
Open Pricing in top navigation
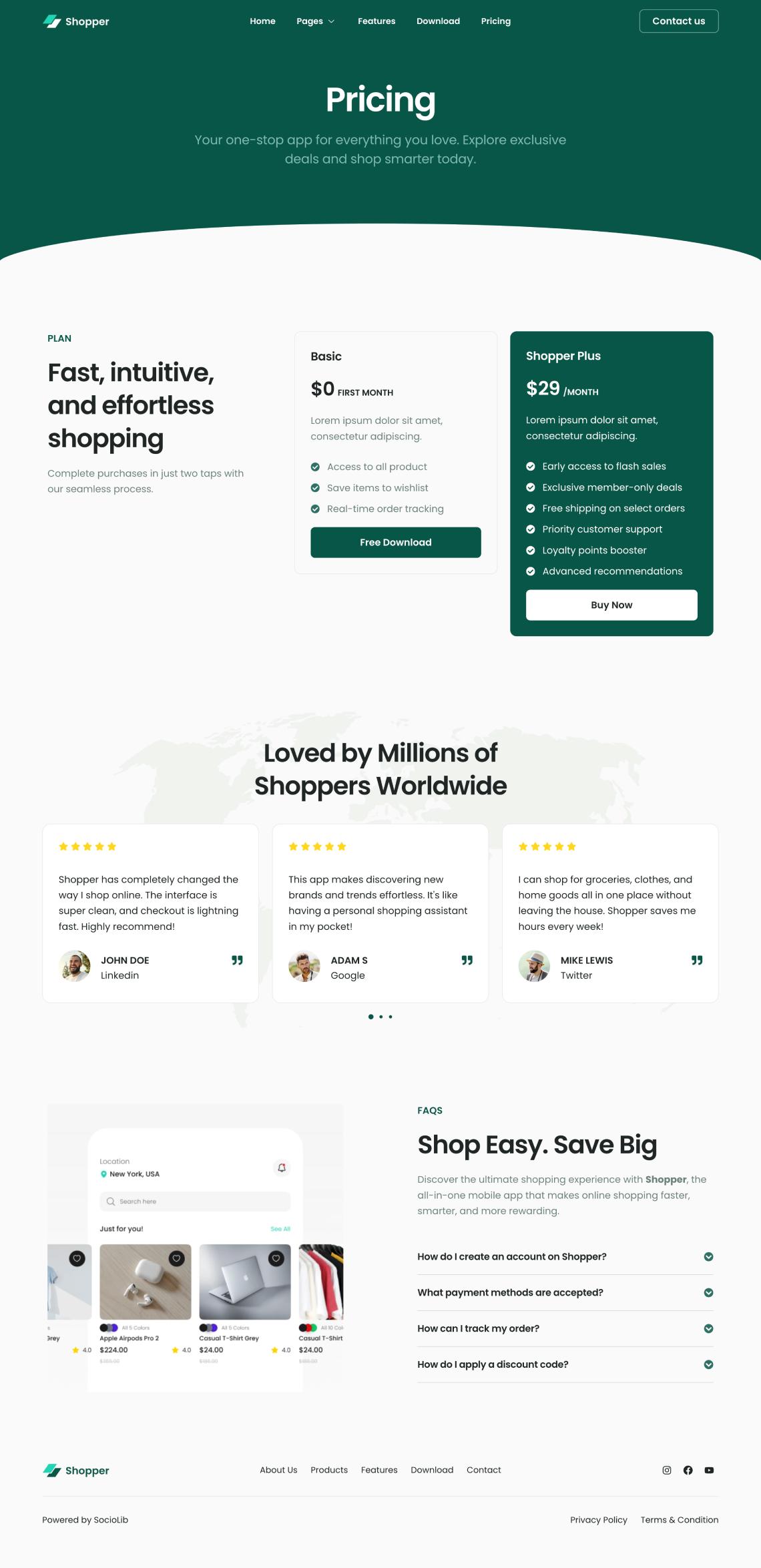pyautogui.click(x=496, y=21)
